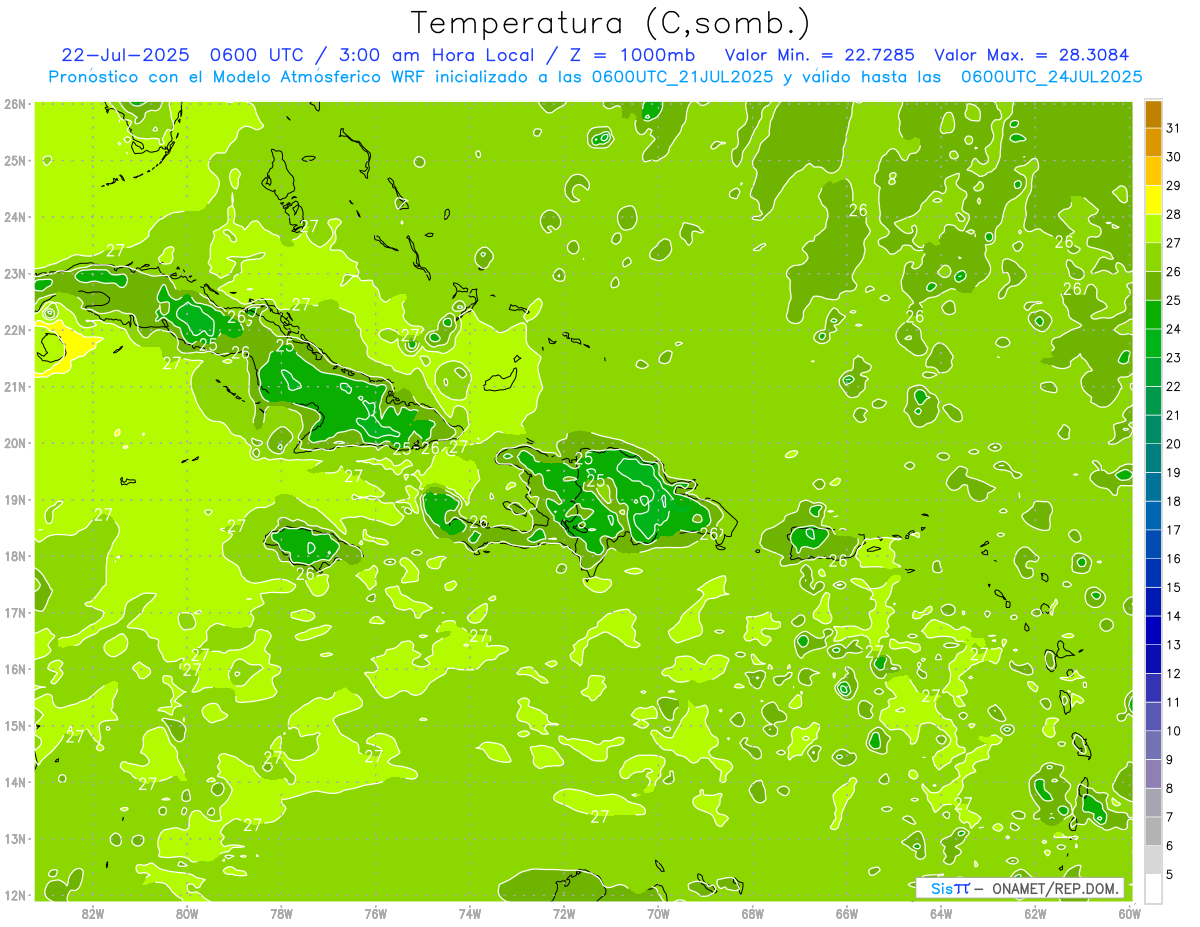Select the date '22-Jul-2025' in the header

point(124,55)
